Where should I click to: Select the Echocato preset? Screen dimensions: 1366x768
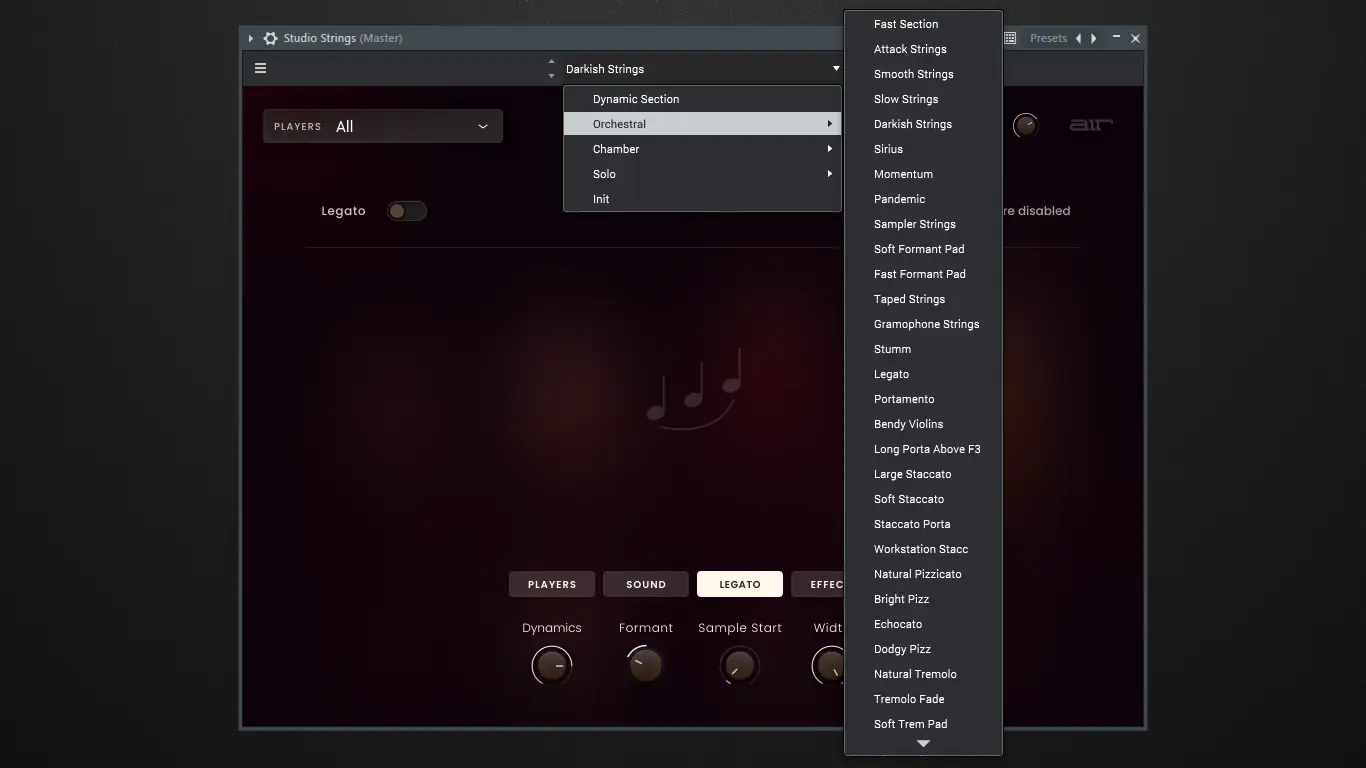tap(923, 624)
